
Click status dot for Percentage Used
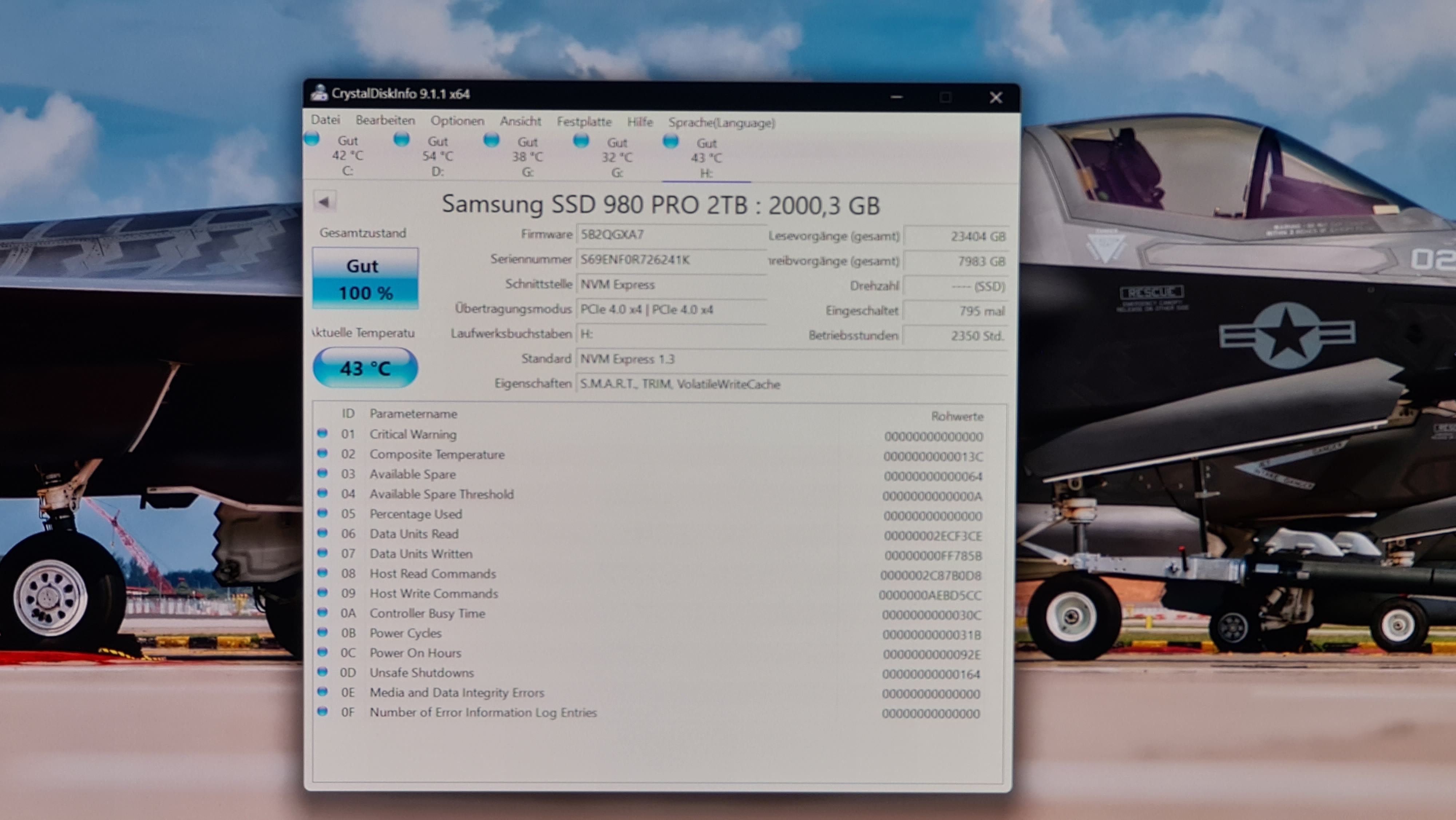322,512
